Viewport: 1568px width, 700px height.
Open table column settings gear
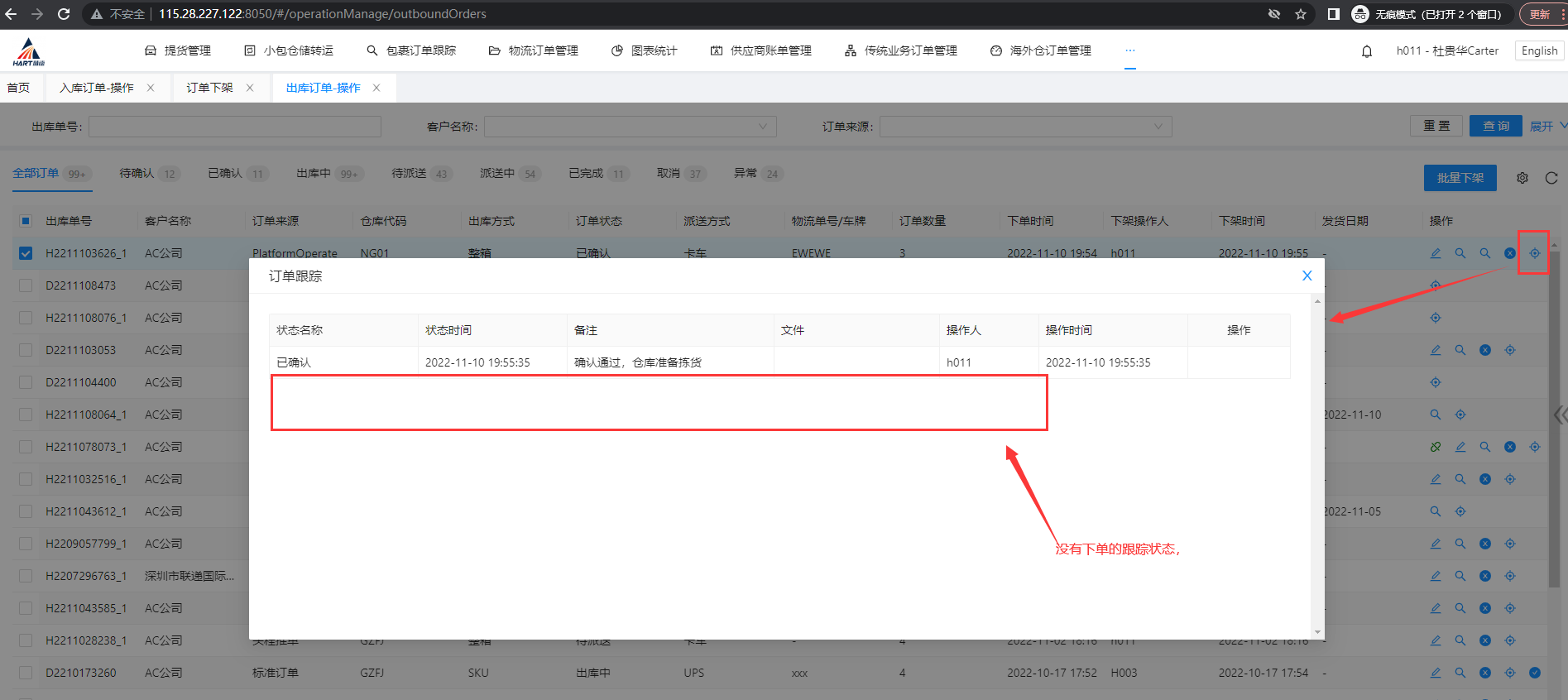pos(1522,178)
